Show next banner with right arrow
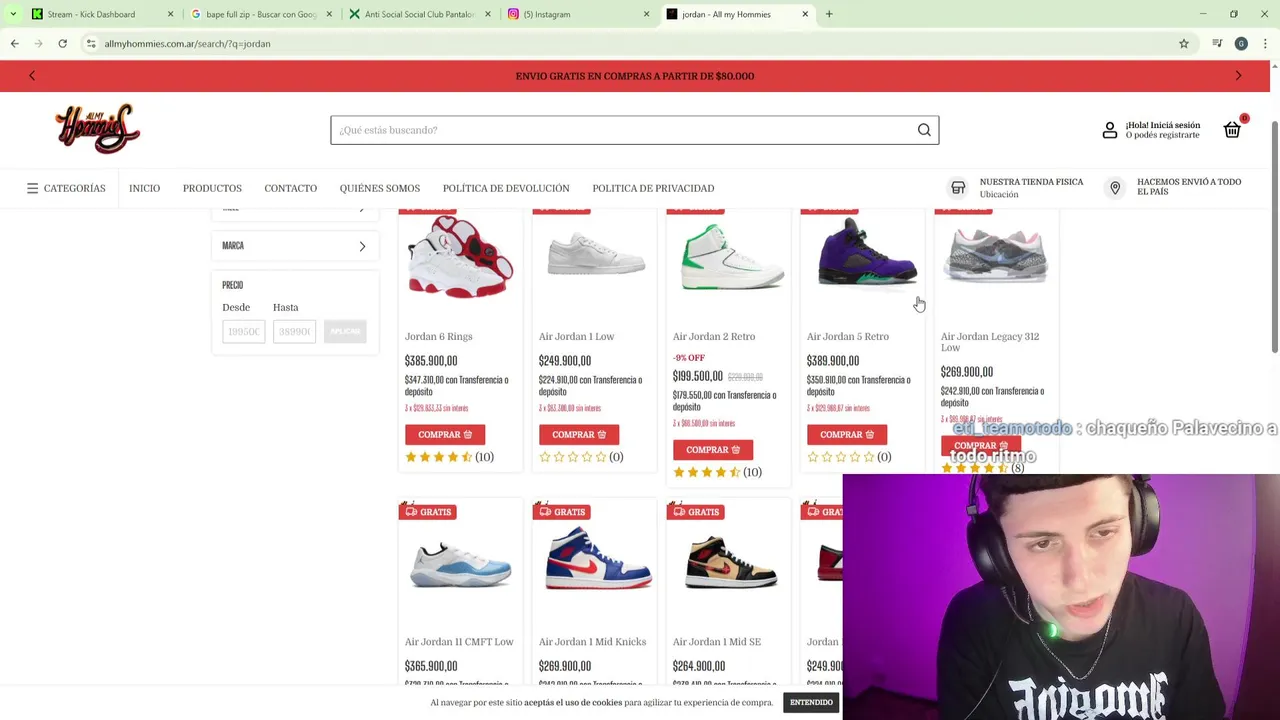Image resolution: width=1280 pixels, height=720 pixels. [1238, 76]
